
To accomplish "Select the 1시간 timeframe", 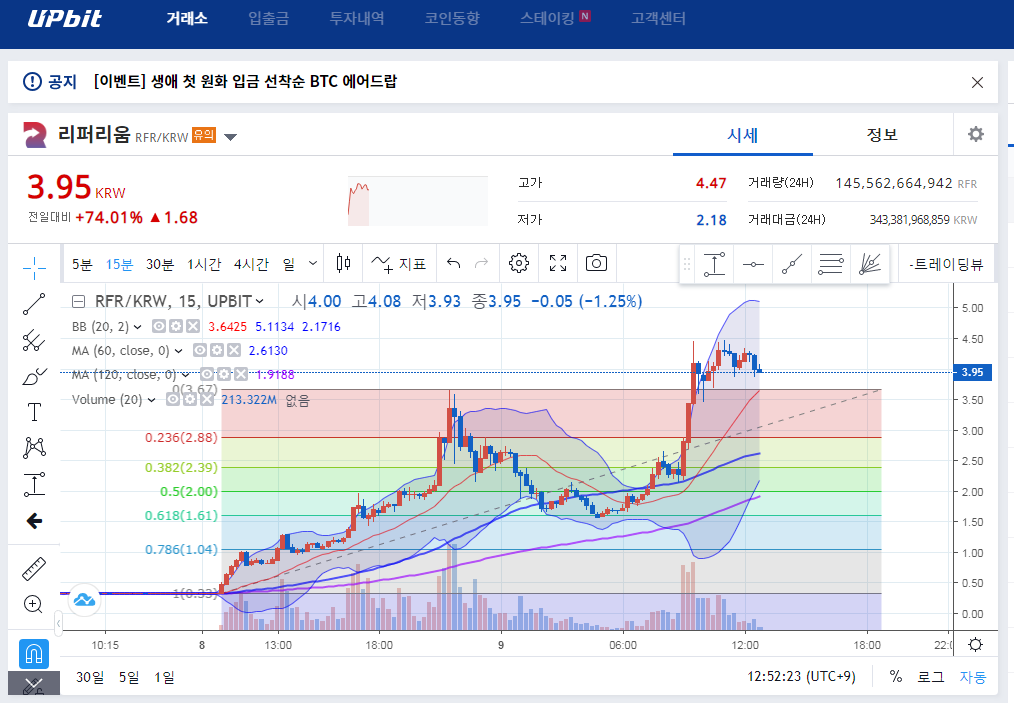I will pyautogui.click(x=204, y=264).
